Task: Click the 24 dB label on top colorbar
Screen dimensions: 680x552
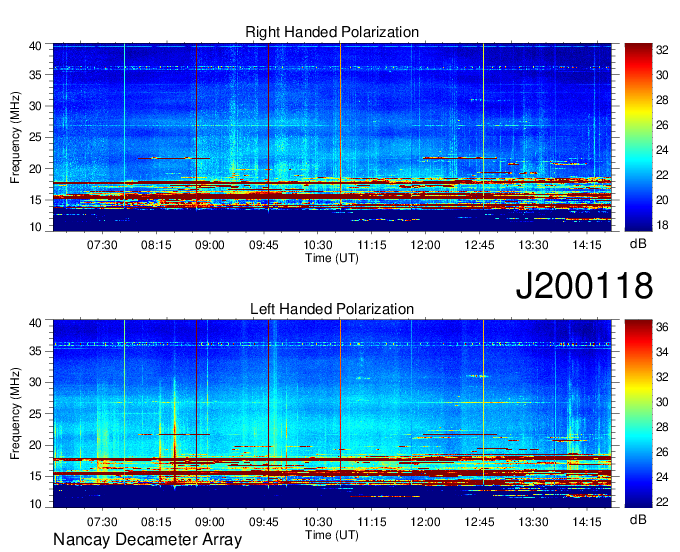Action: tap(662, 150)
